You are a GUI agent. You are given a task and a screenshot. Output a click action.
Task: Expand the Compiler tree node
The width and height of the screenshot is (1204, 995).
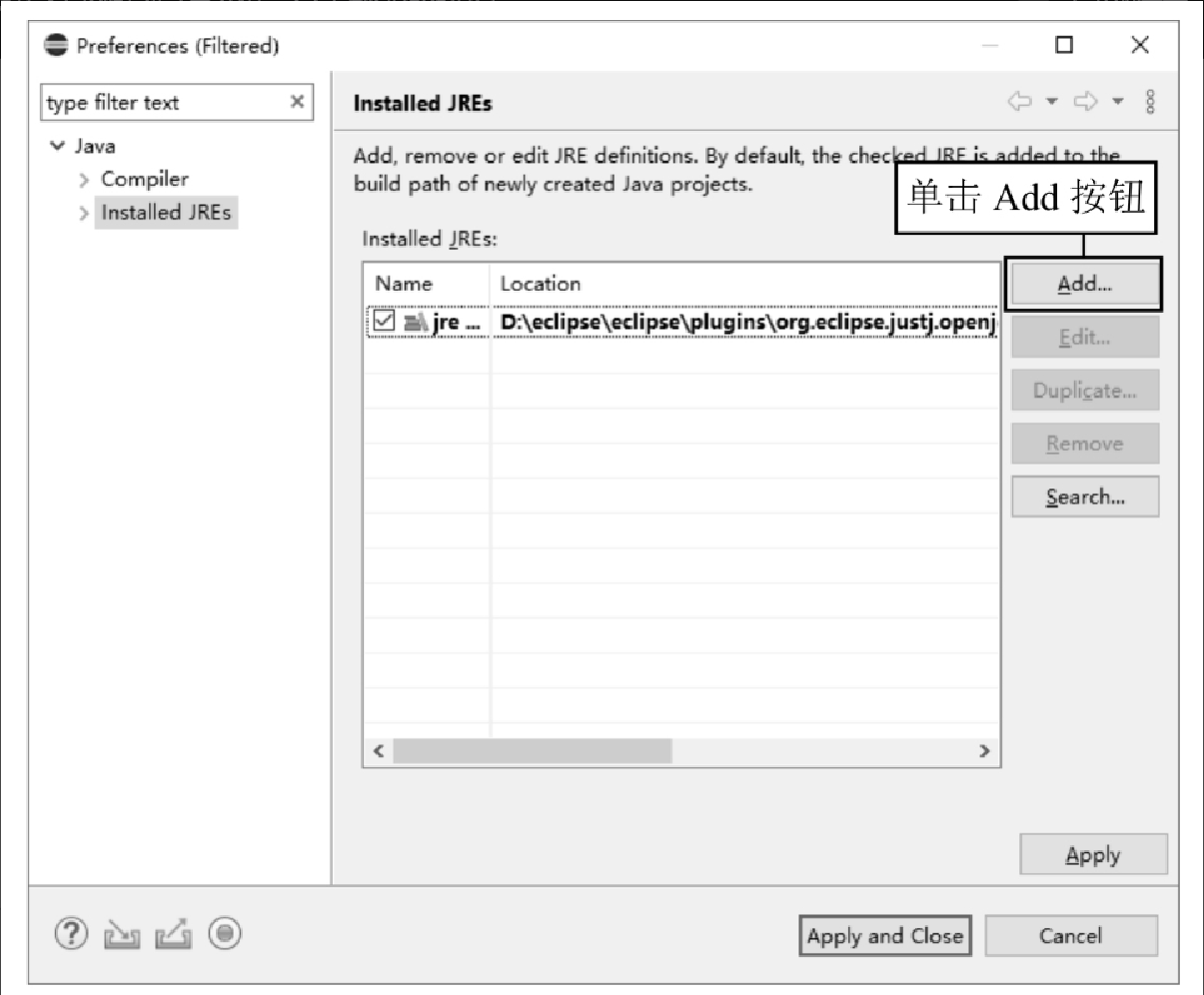pyautogui.click(x=84, y=180)
